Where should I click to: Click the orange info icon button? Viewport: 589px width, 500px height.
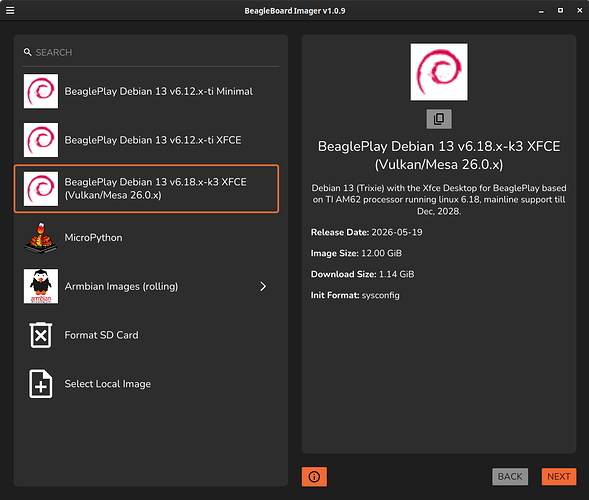314,477
